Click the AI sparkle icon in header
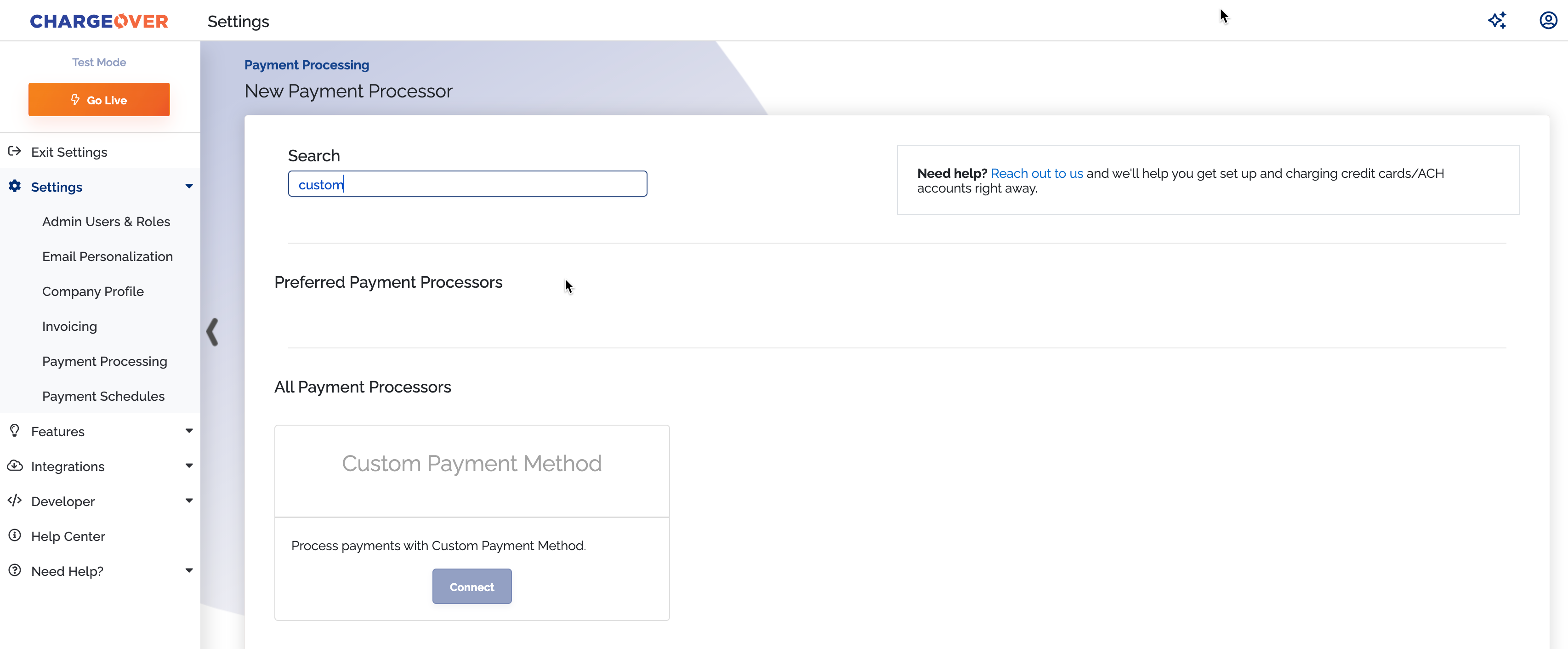Screen dimensions: 1568x649 tap(1497, 21)
